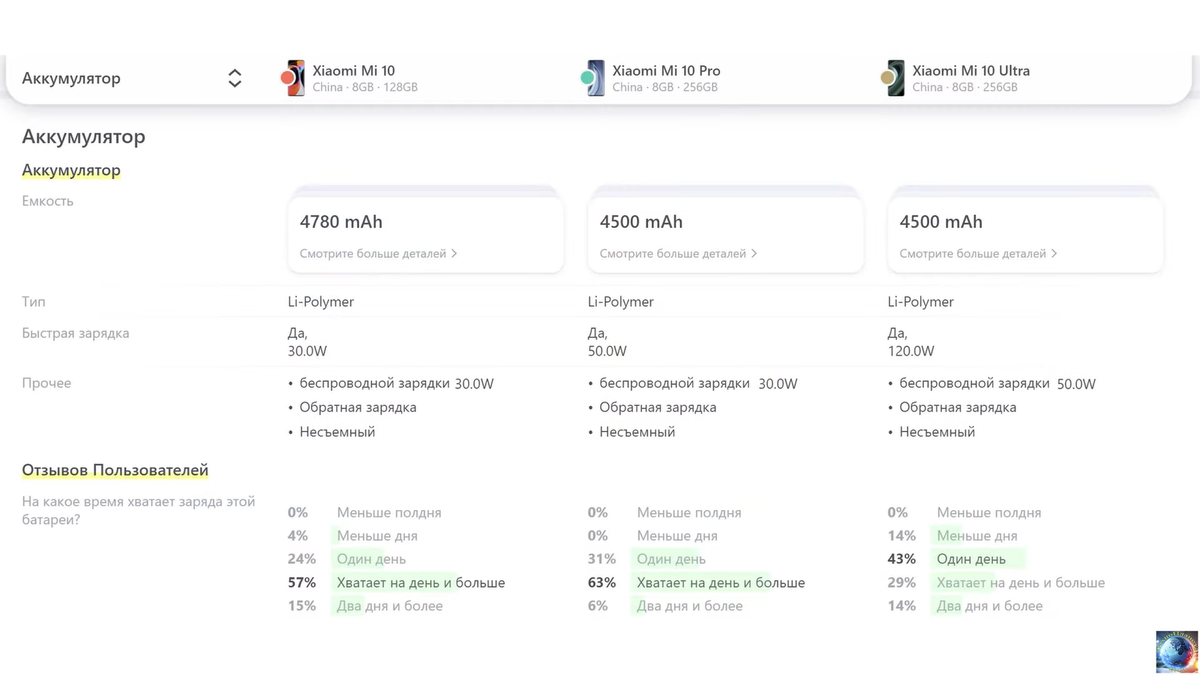Click the channel logo in bottom-right corner
Screen dimensions: 1200x675
pos(1176,652)
